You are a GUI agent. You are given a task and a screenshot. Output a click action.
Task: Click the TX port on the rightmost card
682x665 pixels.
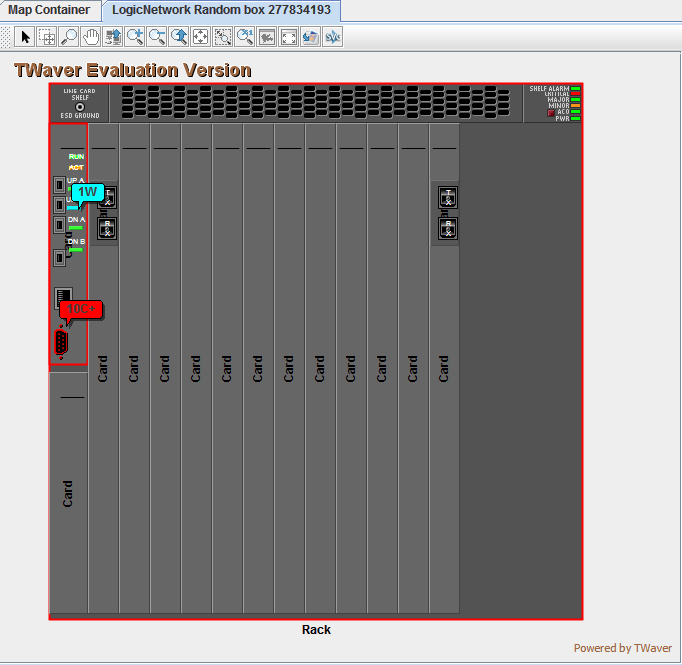tap(448, 197)
